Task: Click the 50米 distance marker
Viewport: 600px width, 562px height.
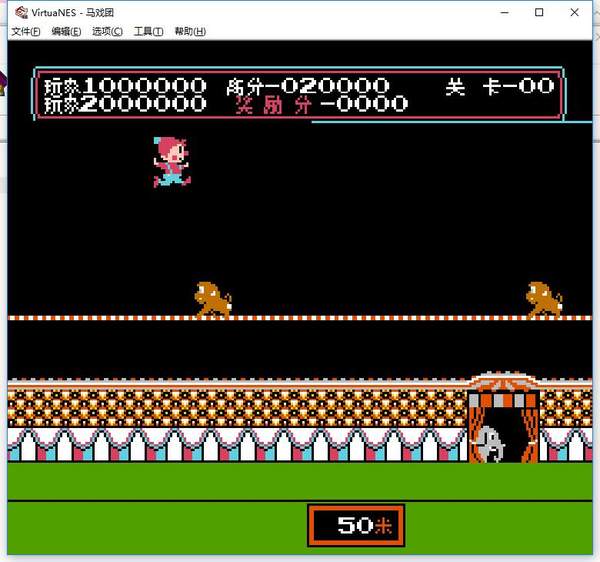Action: tap(356, 525)
